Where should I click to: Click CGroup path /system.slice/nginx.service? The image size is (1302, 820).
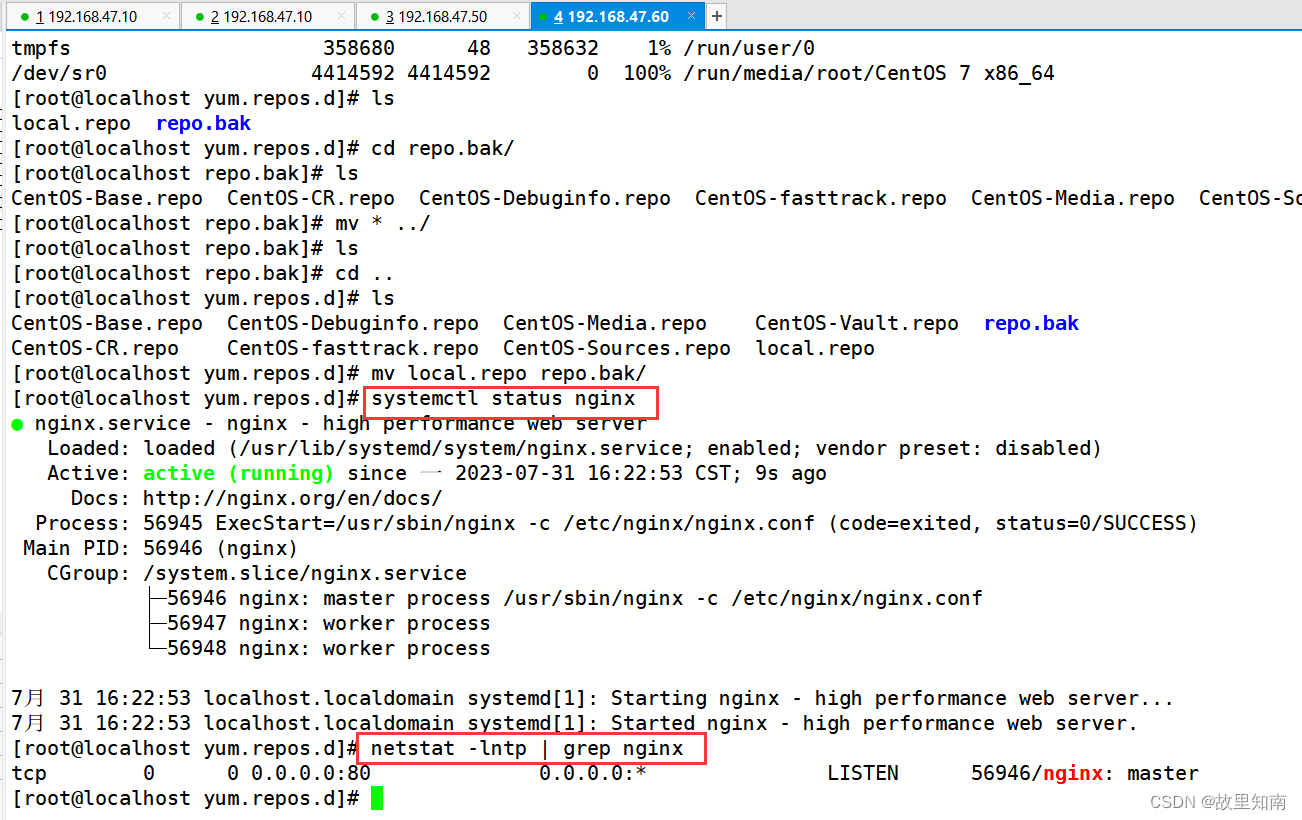click(305, 573)
